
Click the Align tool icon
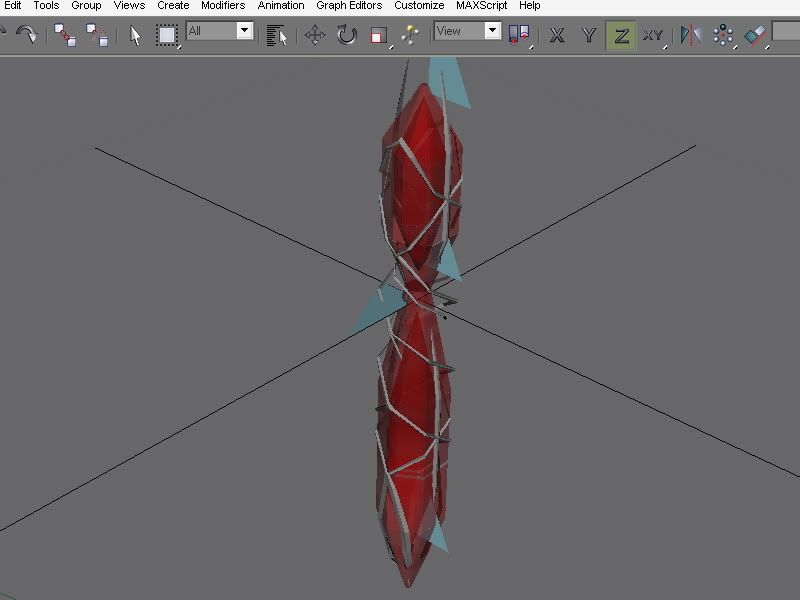pyautogui.click(x=756, y=36)
